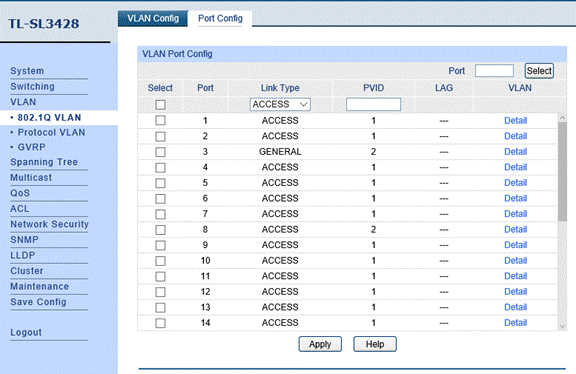Viewport: 576px width, 374px height.
Task: Open Detail link for port 6
Action: pos(515,198)
